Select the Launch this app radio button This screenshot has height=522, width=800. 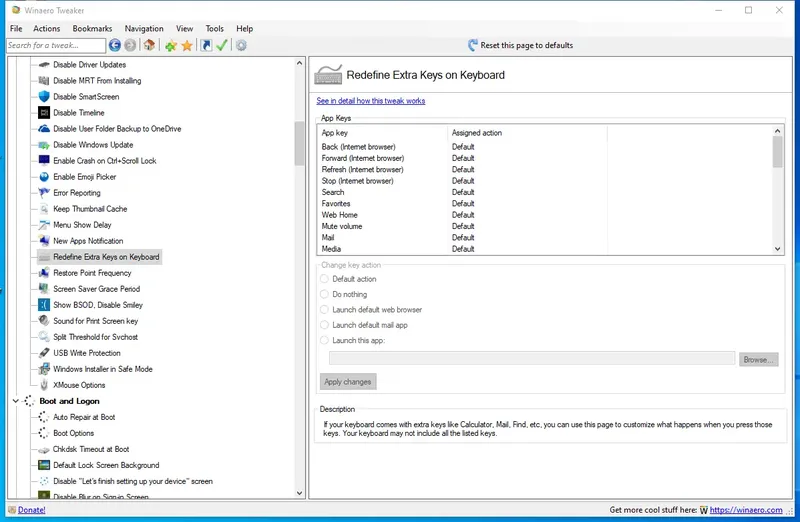[324, 340]
